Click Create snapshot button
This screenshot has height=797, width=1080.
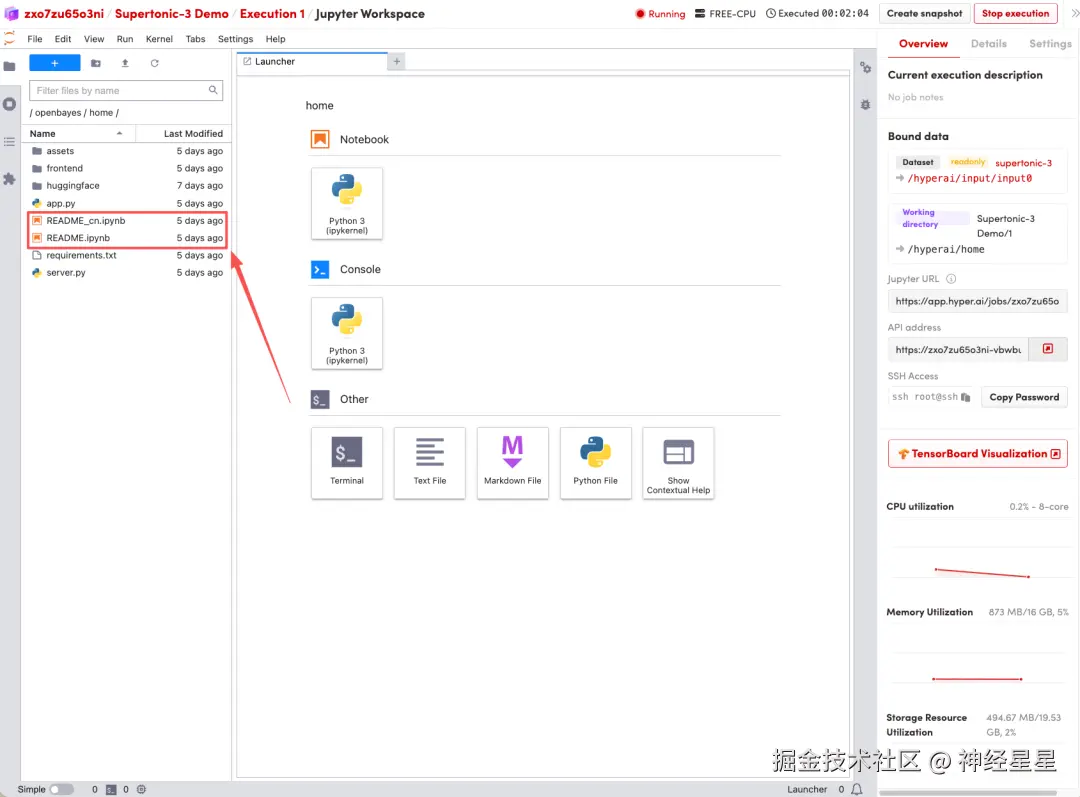[x=924, y=13]
